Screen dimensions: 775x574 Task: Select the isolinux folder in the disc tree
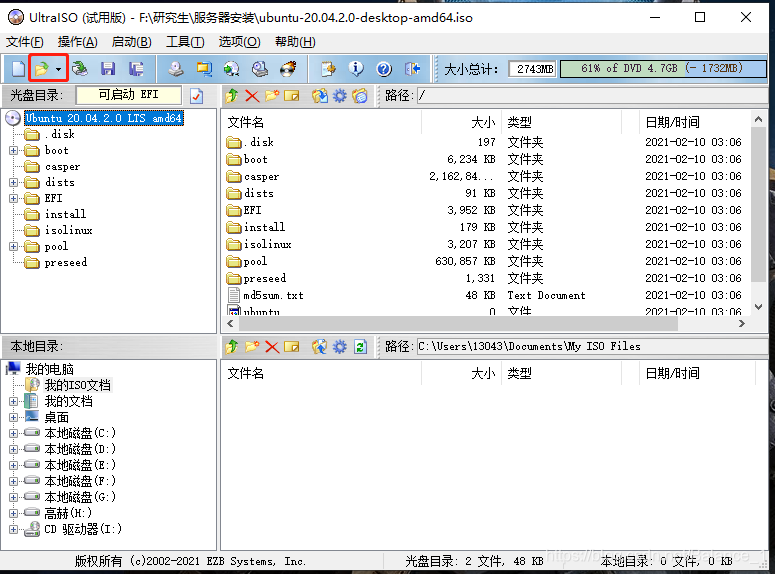(68, 230)
